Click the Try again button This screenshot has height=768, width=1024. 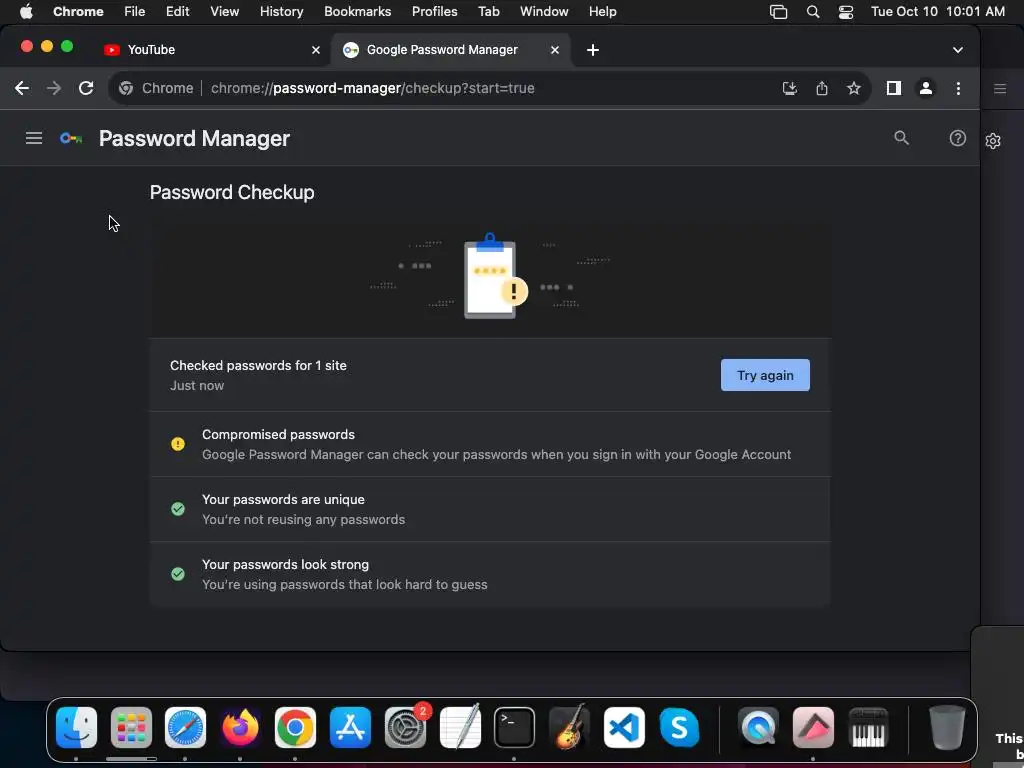(x=765, y=375)
